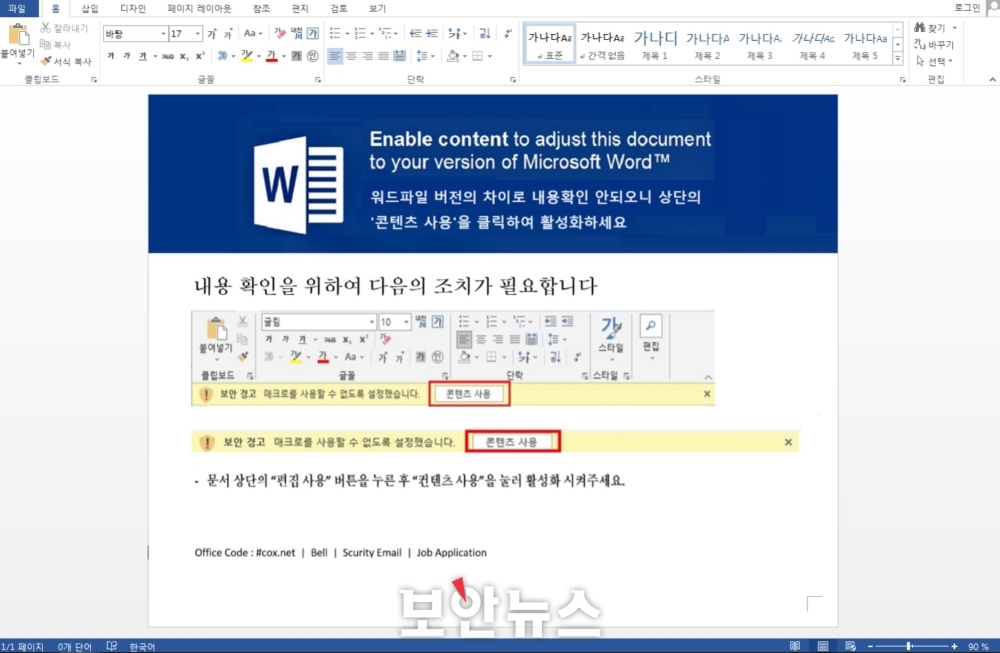1000x653 pixels.
Task: Select the Format Painter (서식 복사) brush
Action: point(66,61)
